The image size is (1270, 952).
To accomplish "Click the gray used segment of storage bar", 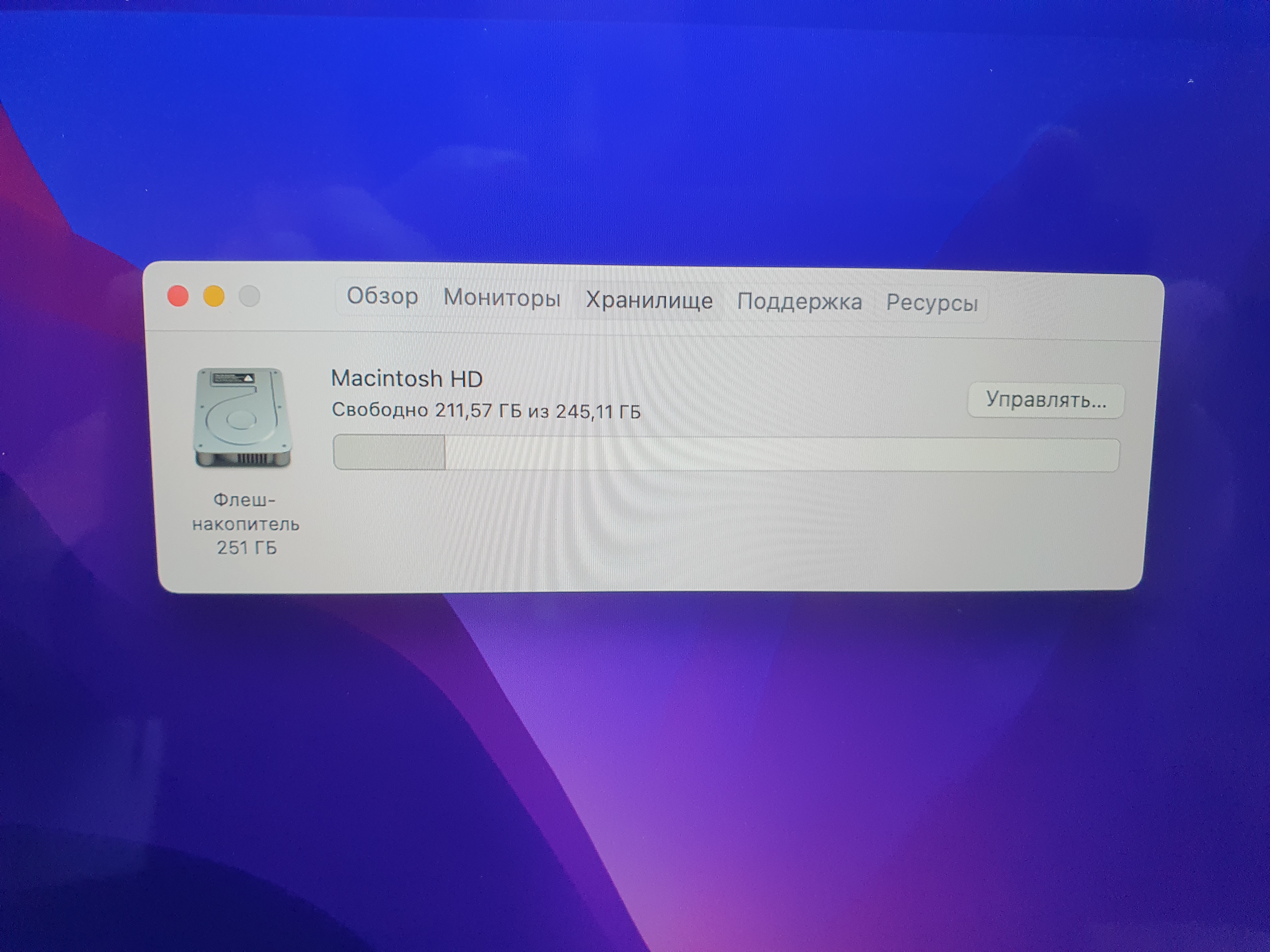I will pos(389,452).
